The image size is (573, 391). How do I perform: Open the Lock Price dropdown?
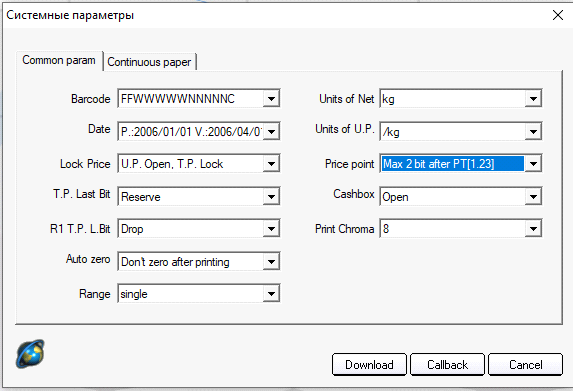[x=271, y=164]
